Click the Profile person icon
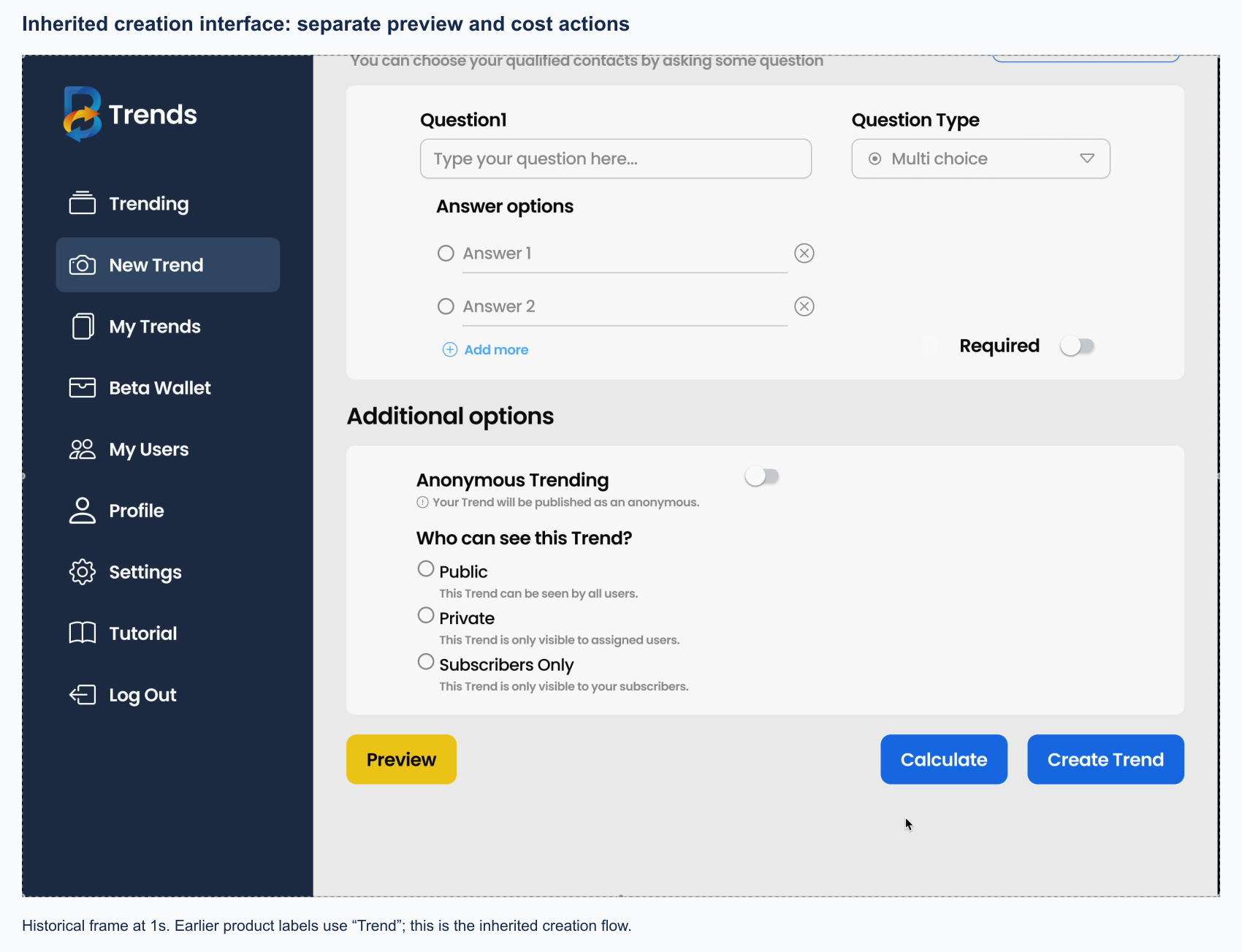The height and width of the screenshot is (952, 1242). coord(83,510)
